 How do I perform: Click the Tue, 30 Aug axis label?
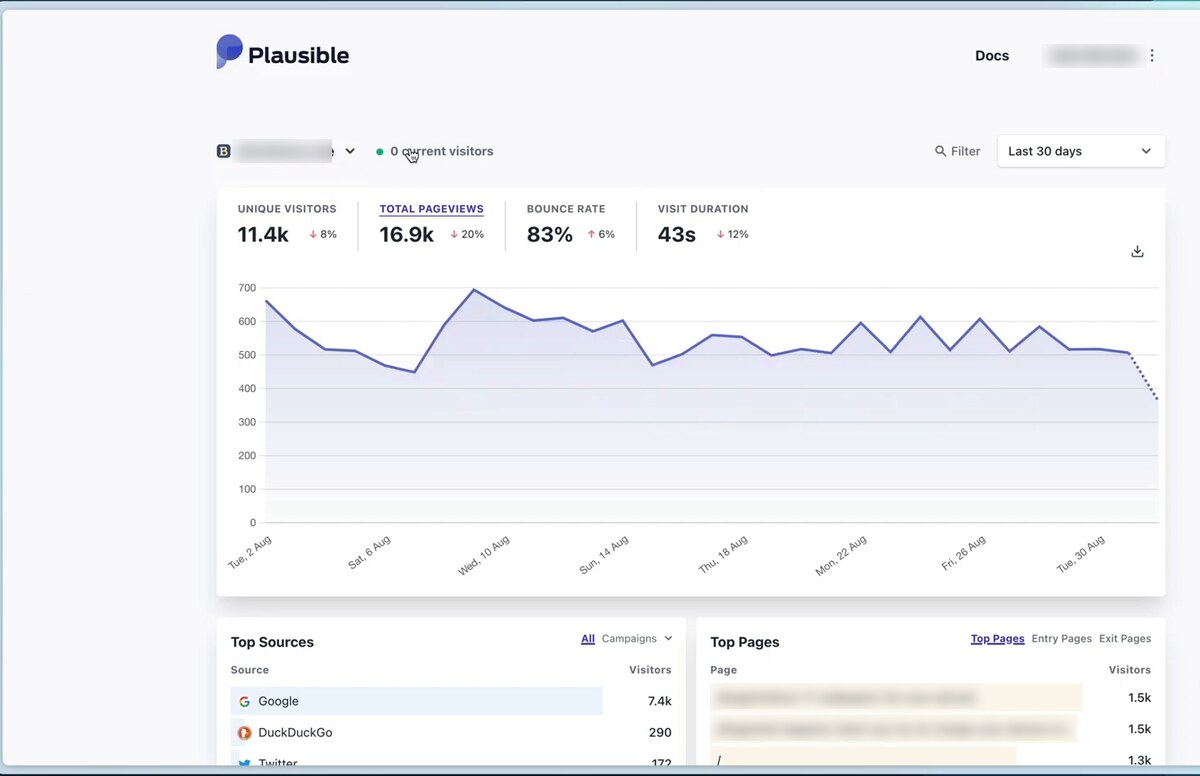[1081, 554]
